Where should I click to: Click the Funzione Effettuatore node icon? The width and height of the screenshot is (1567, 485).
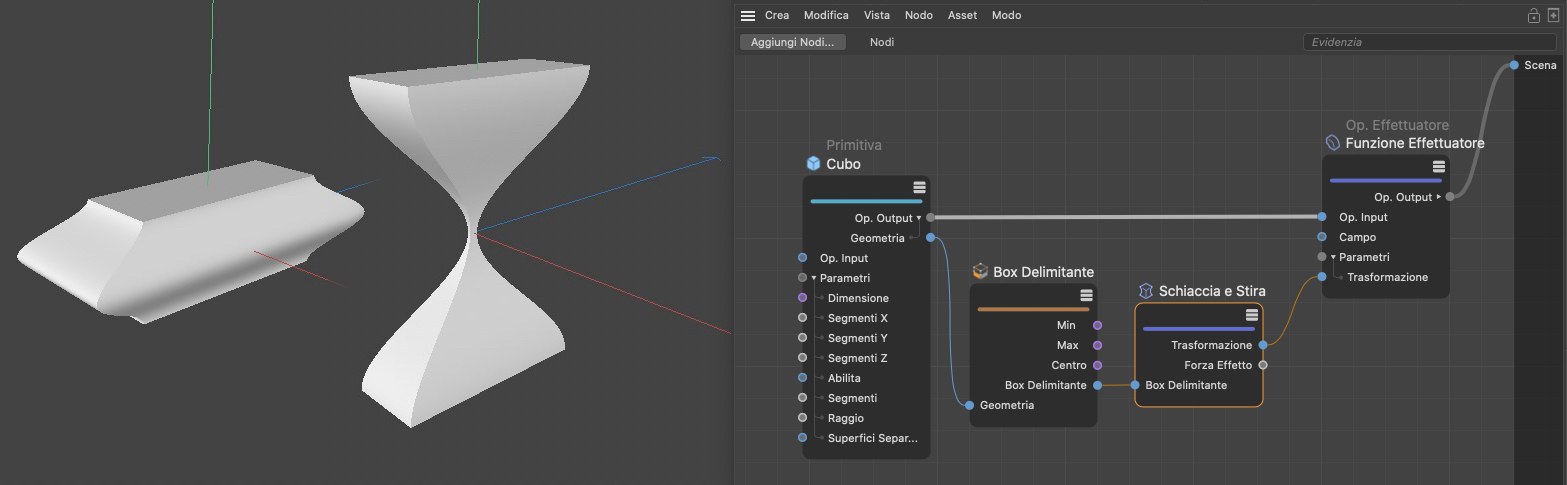[1333, 143]
